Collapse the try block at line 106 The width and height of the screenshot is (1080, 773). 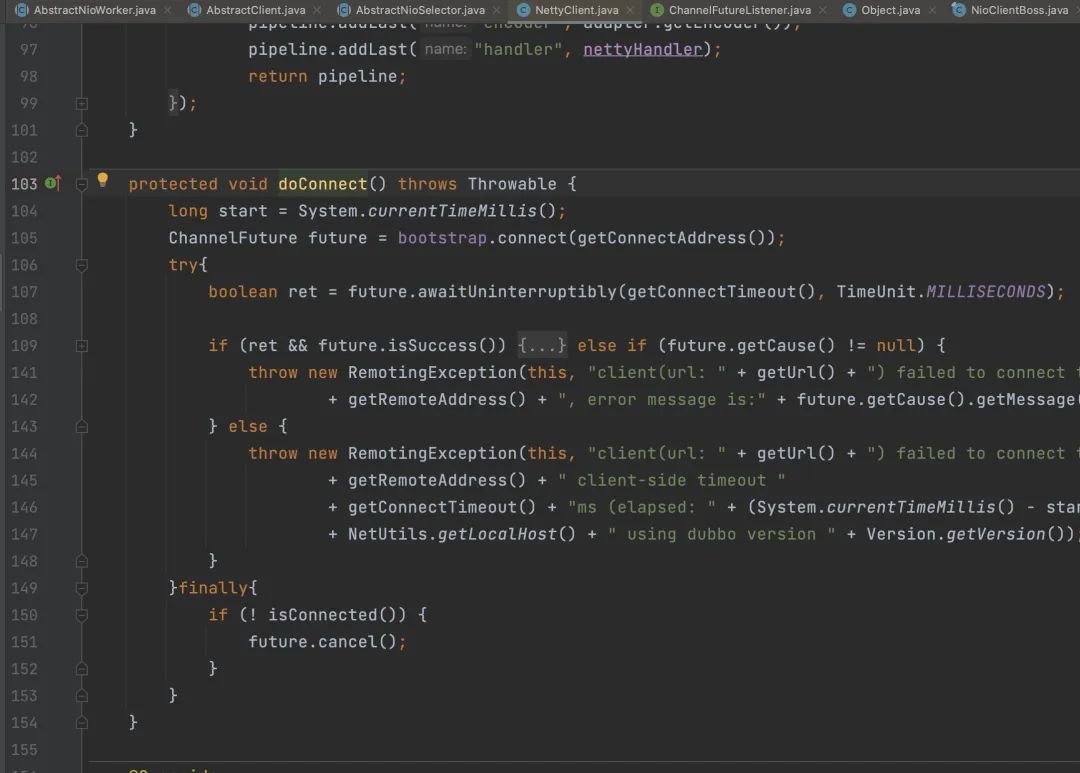pyautogui.click(x=81, y=265)
